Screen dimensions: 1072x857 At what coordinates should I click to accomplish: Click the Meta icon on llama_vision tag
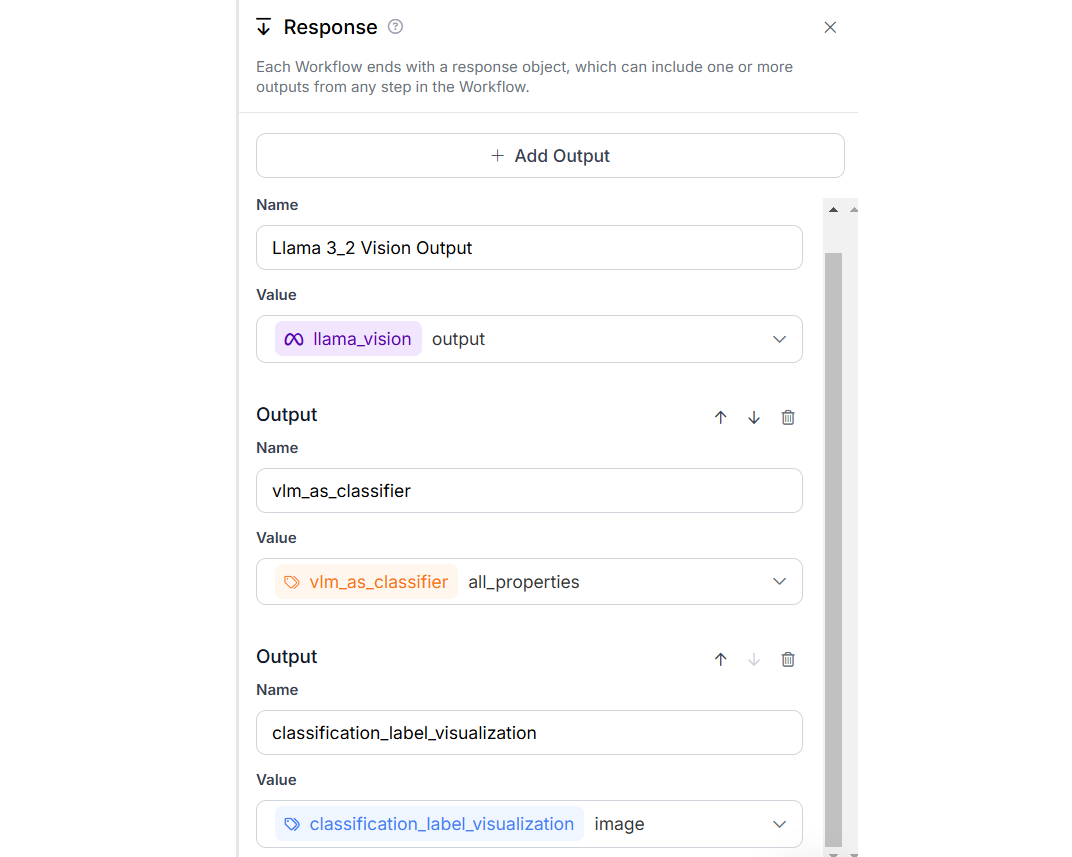click(294, 340)
